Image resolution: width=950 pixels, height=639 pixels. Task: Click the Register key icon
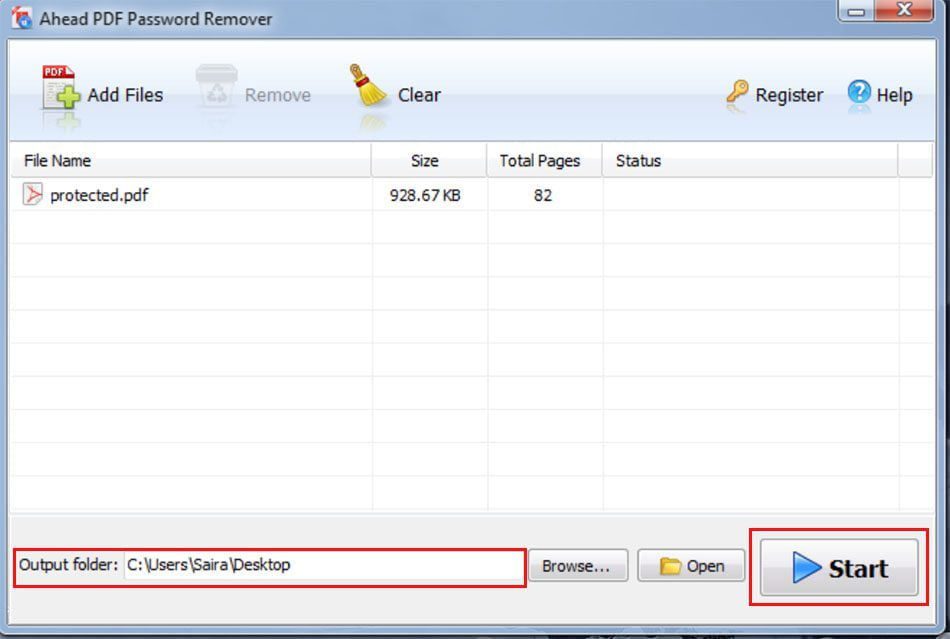click(737, 93)
